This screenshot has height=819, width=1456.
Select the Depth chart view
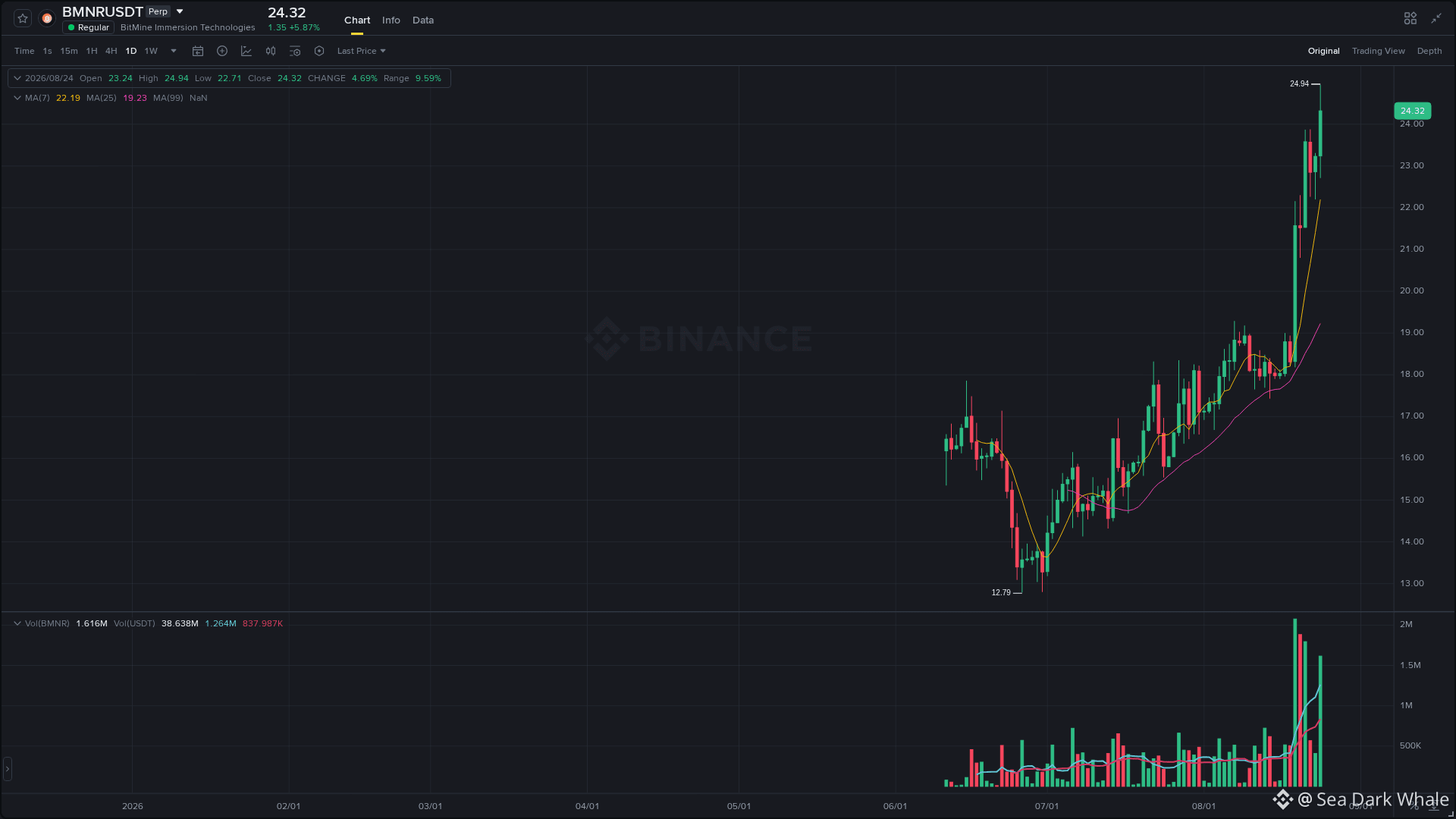[x=1429, y=51]
